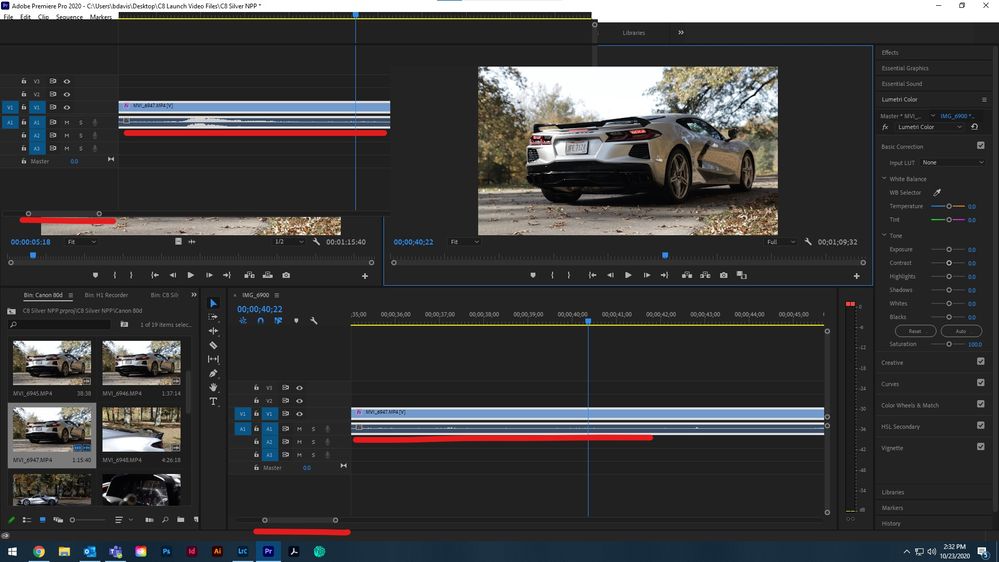
Task: Pick the Type tool
Action: (213, 401)
